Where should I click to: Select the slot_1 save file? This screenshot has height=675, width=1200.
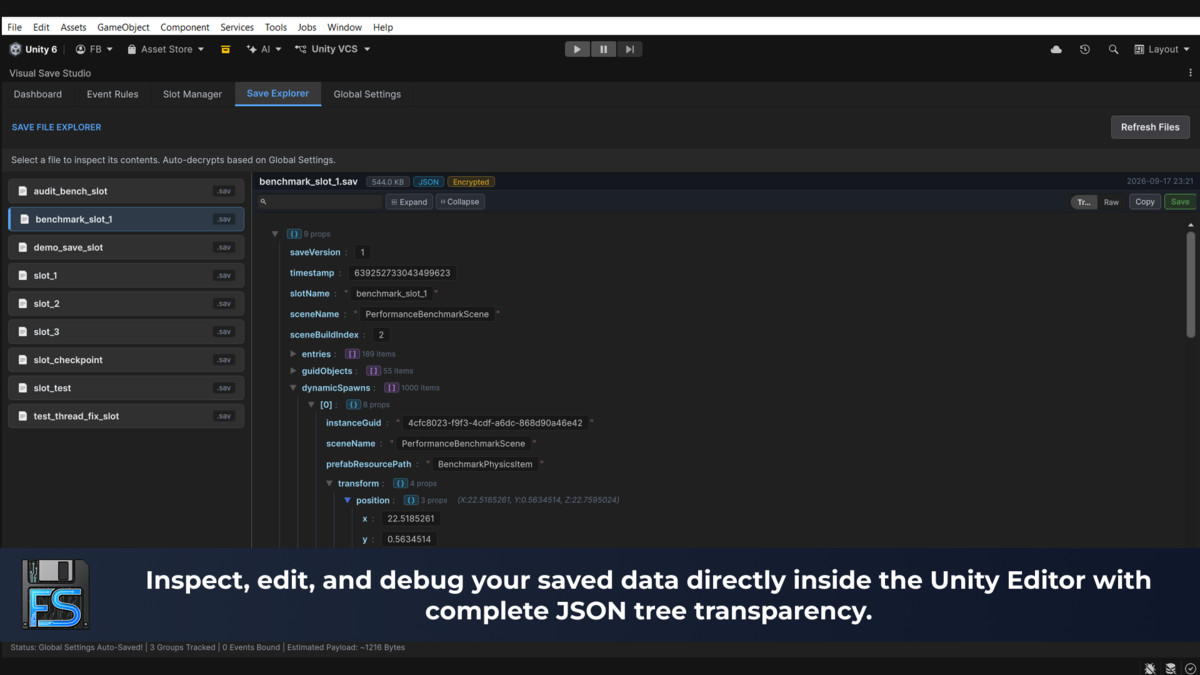point(126,275)
